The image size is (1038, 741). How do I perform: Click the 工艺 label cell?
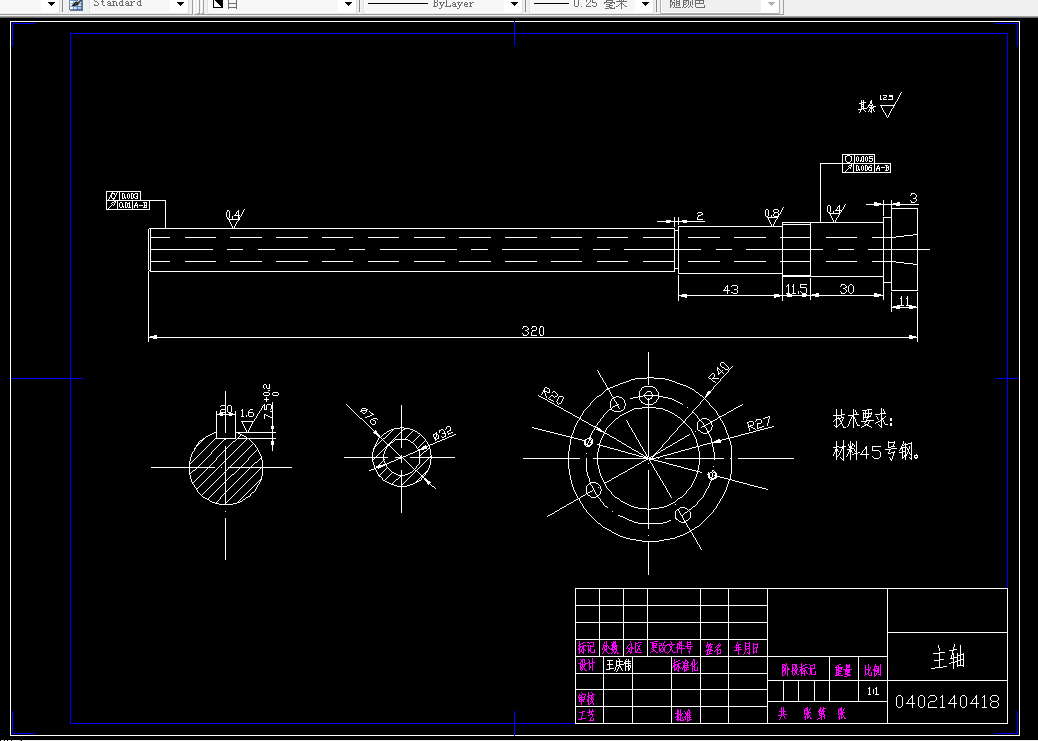587,715
